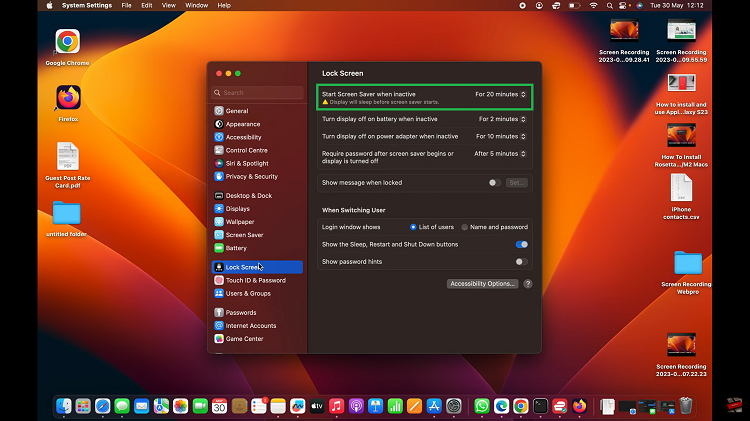Image resolution: width=750 pixels, height=421 pixels.
Task: Choose List of users radio option
Action: [x=413, y=227]
